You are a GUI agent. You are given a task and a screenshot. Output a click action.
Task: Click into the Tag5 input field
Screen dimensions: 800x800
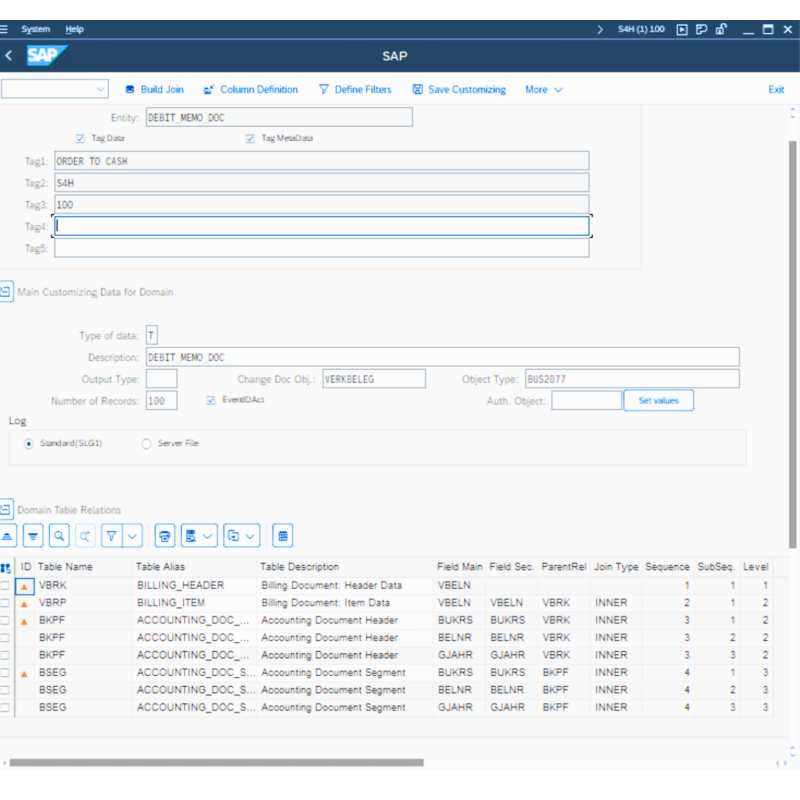(x=321, y=248)
